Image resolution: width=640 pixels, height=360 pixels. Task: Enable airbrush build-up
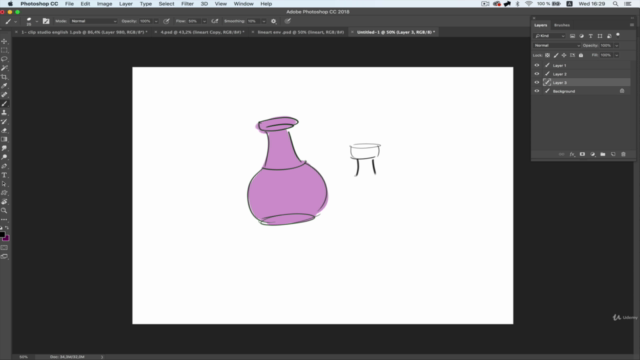(x=215, y=21)
